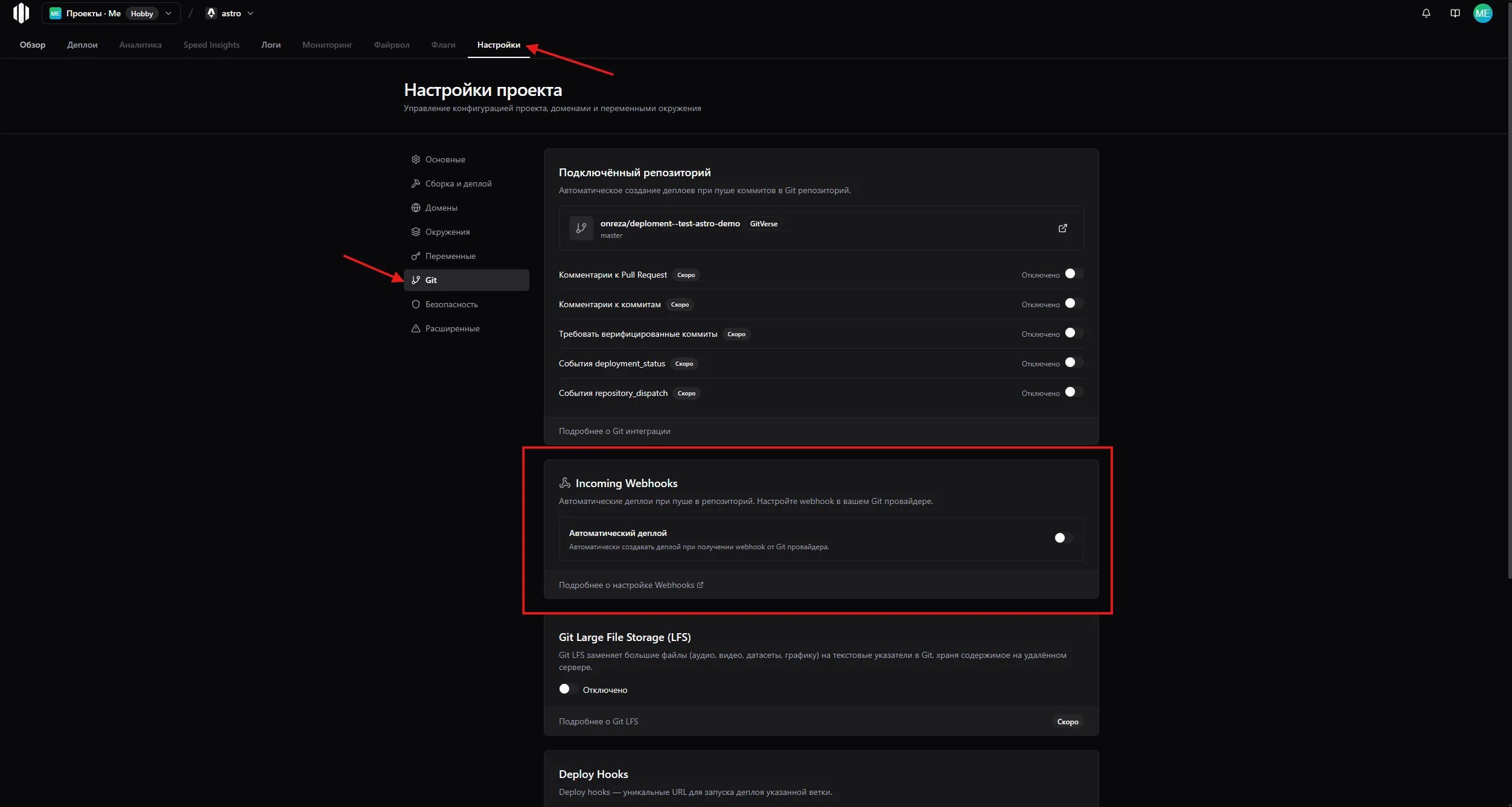Select the Git section in the sidebar
This screenshot has width=1512, height=807.
tap(432, 279)
